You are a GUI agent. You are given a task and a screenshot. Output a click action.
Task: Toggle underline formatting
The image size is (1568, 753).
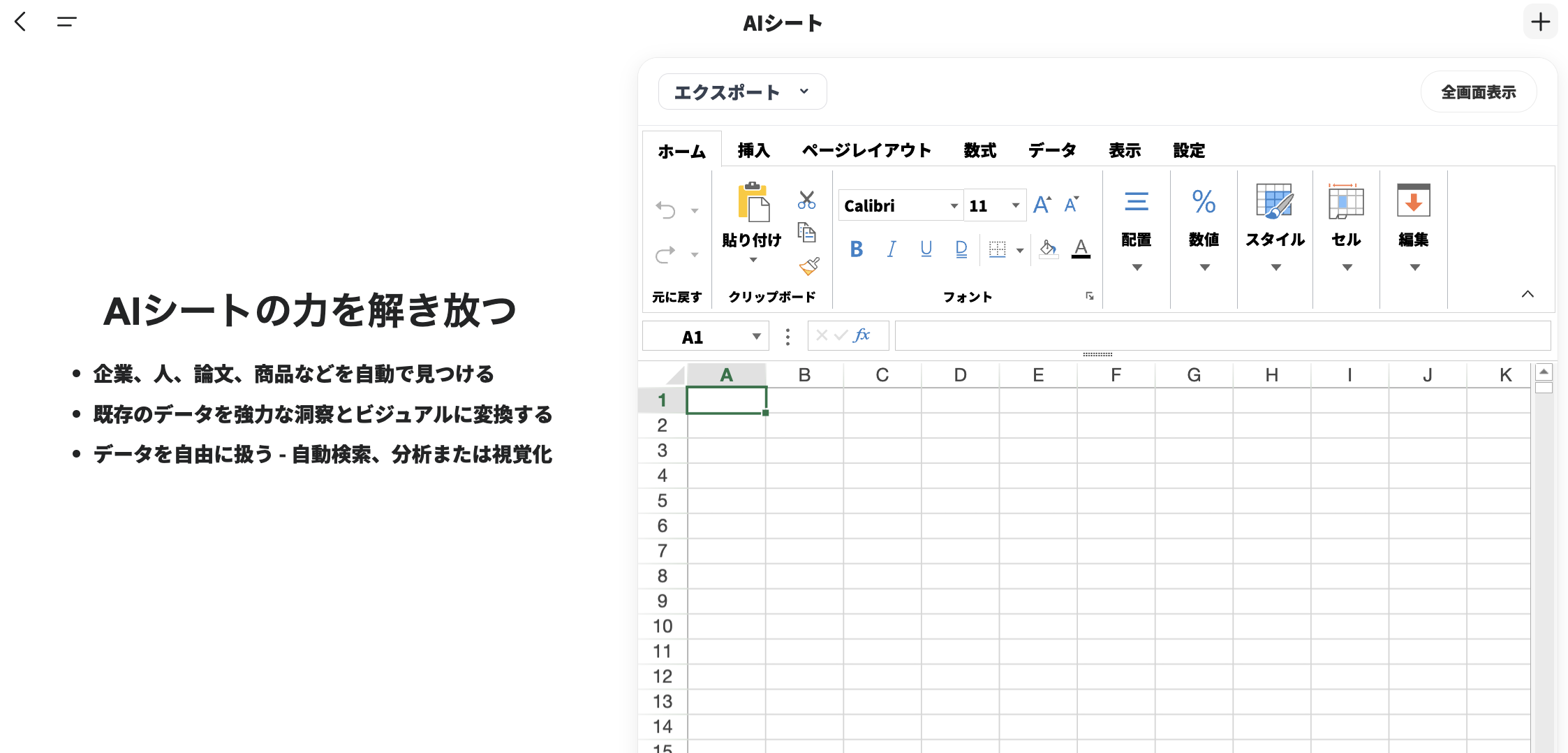926,249
